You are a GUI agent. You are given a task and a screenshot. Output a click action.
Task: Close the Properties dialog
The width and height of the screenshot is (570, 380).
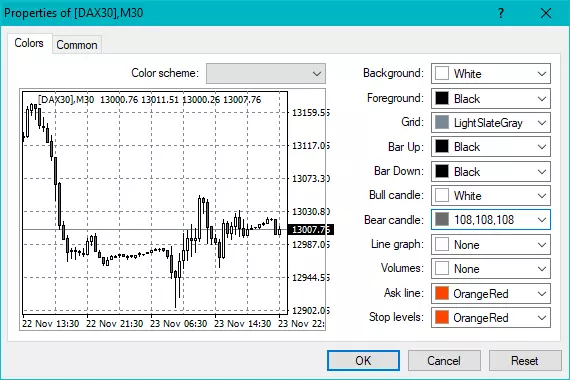(546, 13)
